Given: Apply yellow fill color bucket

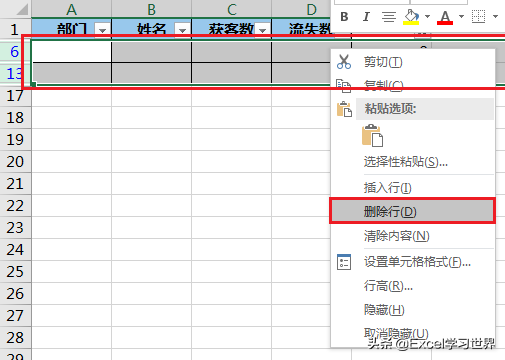Looking at the screenshot, I should click(x=411, y=16).
